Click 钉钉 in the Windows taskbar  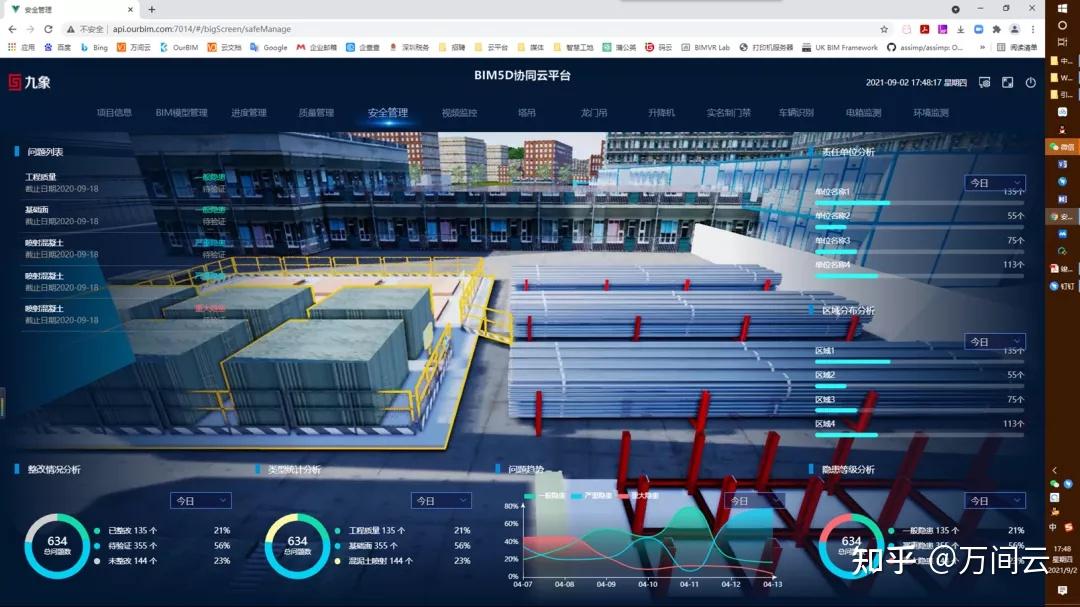click(x=1062, y=286)
